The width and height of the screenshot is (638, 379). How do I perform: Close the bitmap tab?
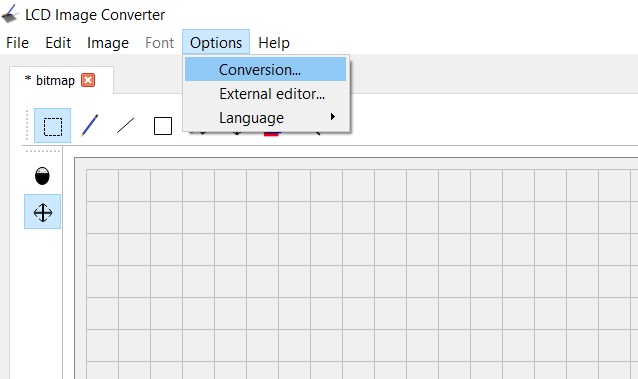(x=88, y=80)
